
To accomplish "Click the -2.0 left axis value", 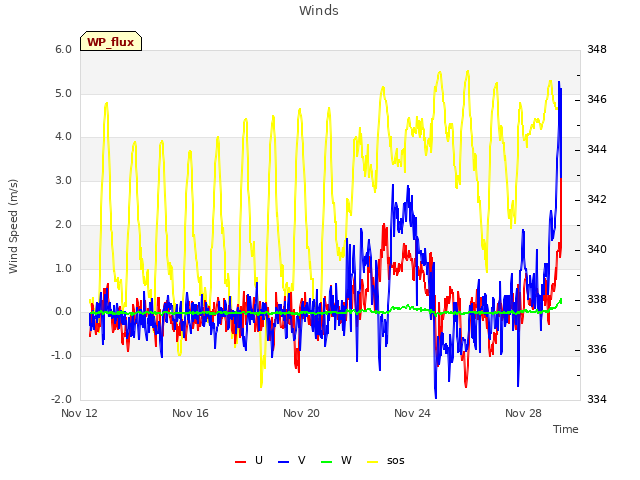I will point(61,399).
